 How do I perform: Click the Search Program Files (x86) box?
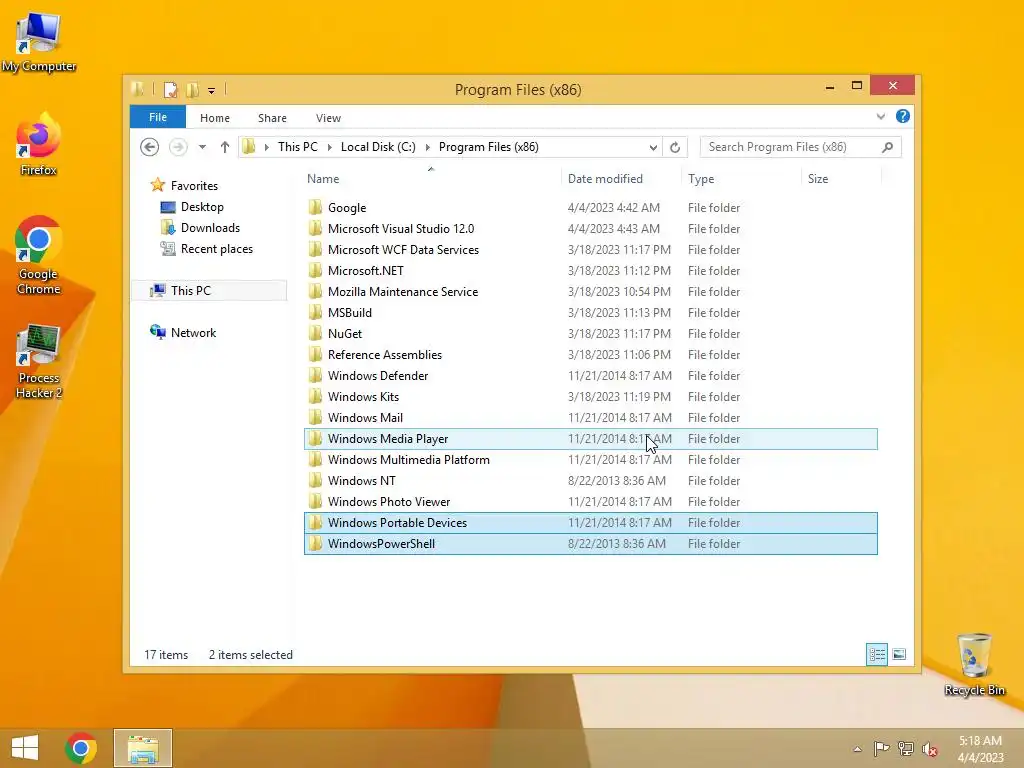coord(801,147)
